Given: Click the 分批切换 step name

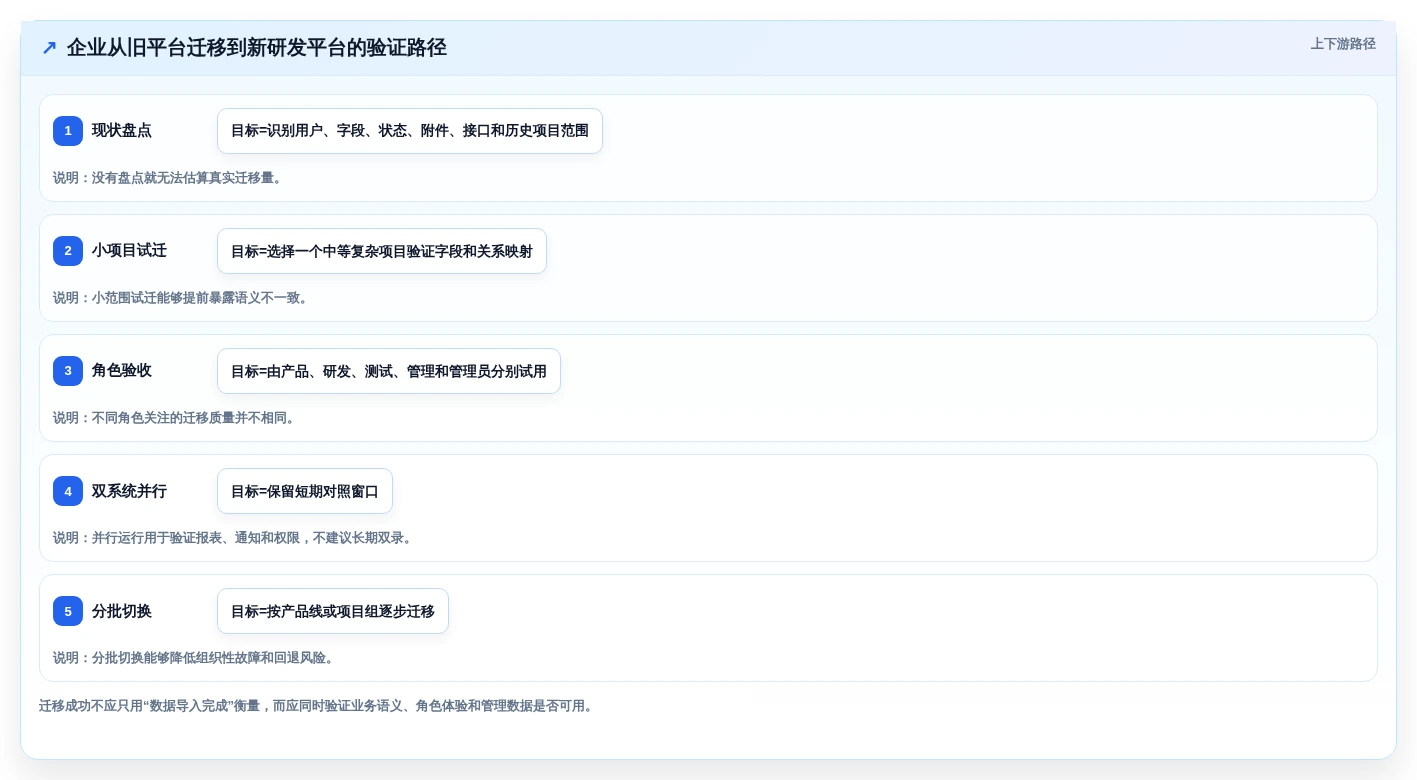Looking at the screenshot, I should point(122,611).
